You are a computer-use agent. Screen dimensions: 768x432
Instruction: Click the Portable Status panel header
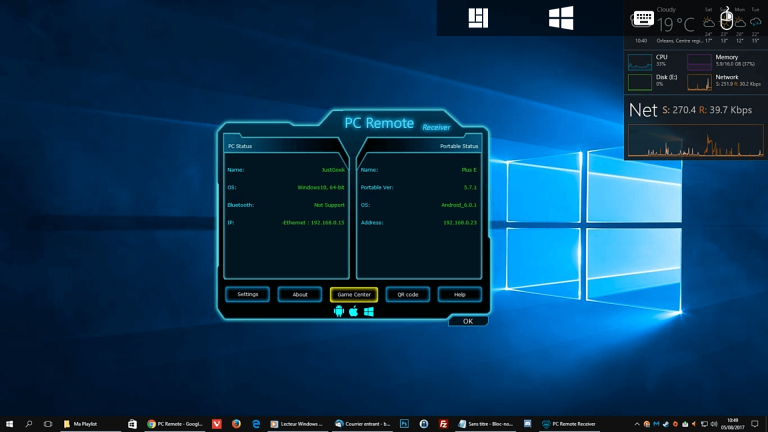coord(420,146)
